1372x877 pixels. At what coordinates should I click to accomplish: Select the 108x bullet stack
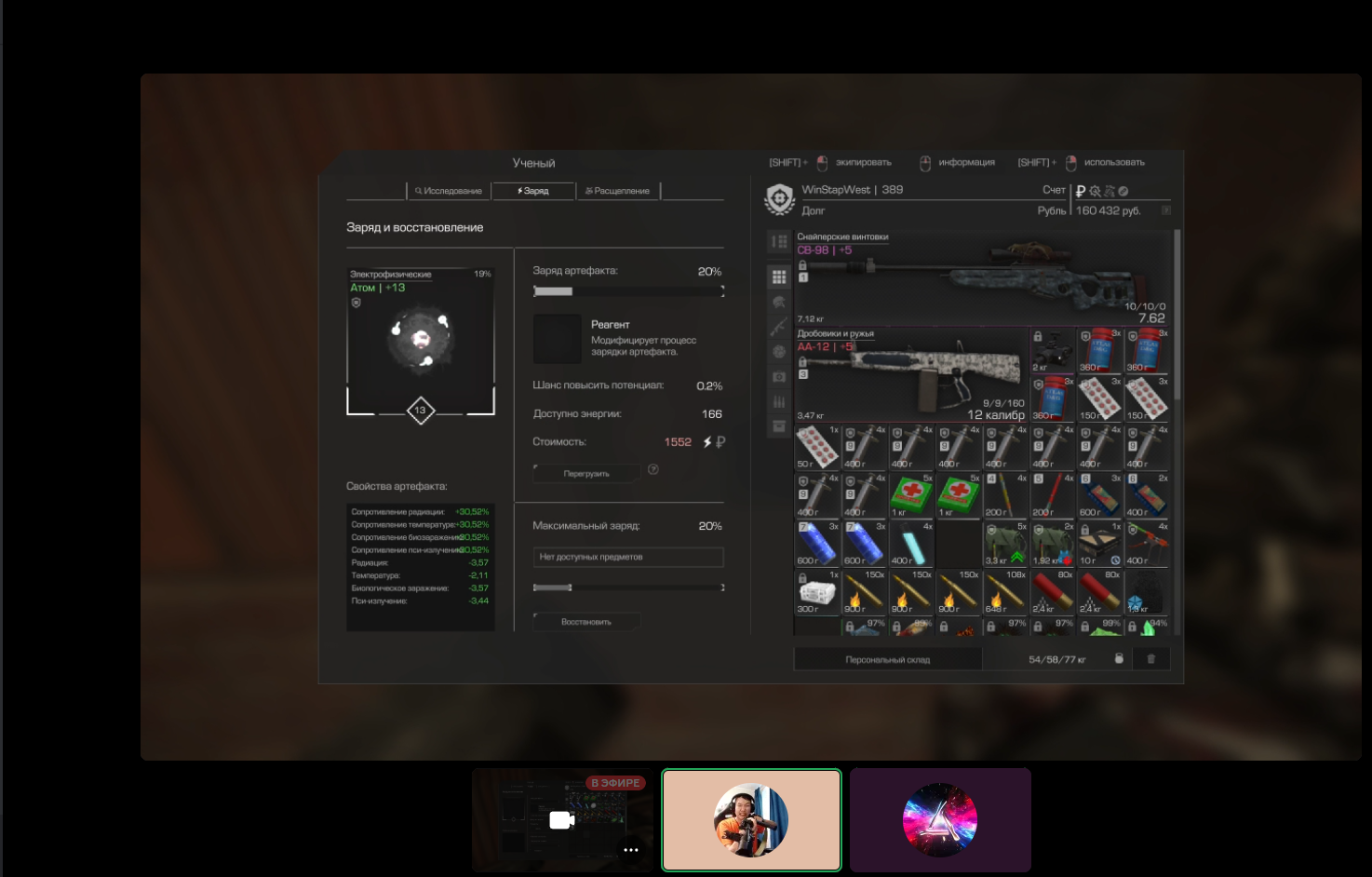coord(1005,592)
